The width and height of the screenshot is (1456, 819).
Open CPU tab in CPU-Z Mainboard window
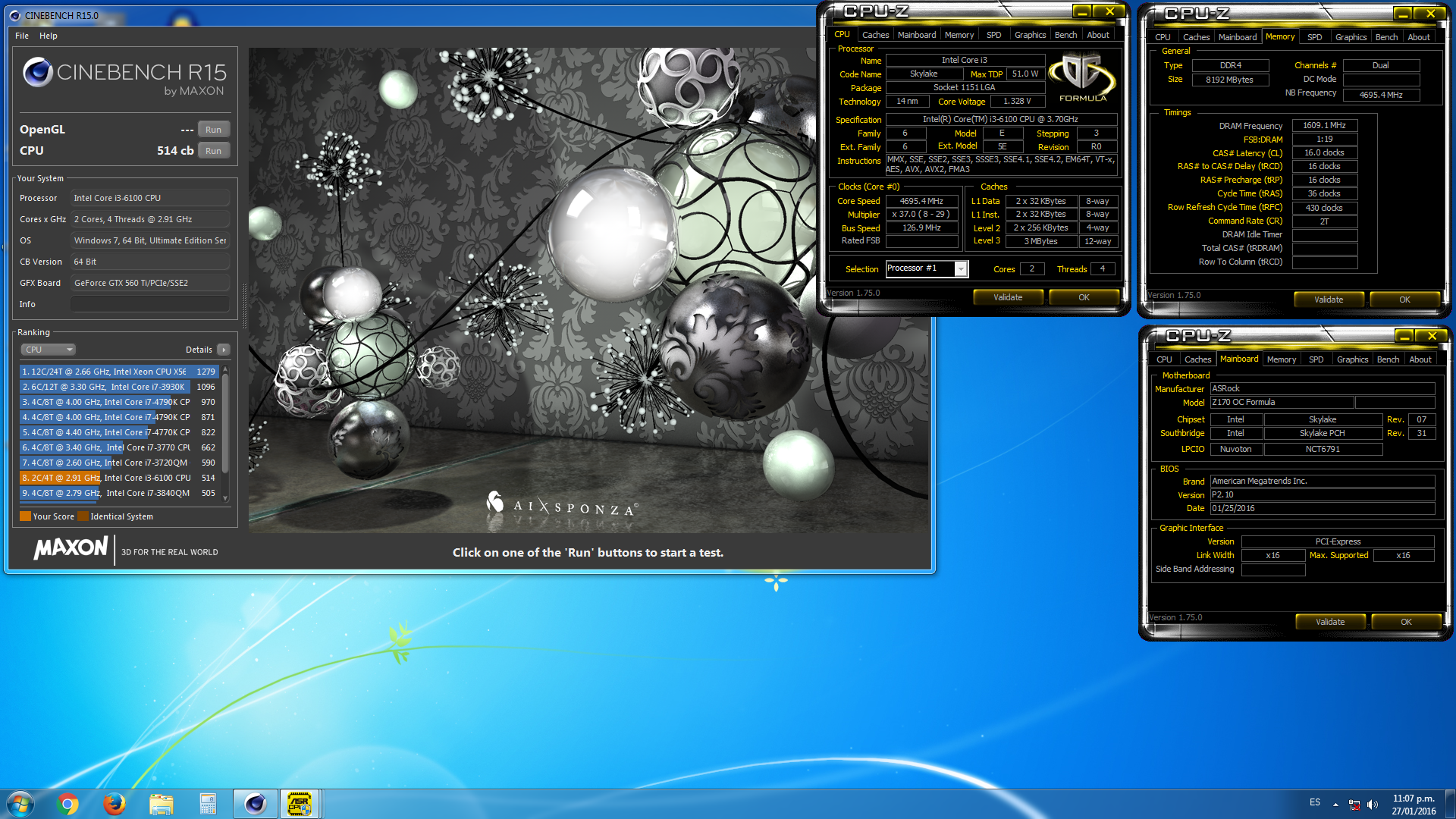tap(1164, 359)
